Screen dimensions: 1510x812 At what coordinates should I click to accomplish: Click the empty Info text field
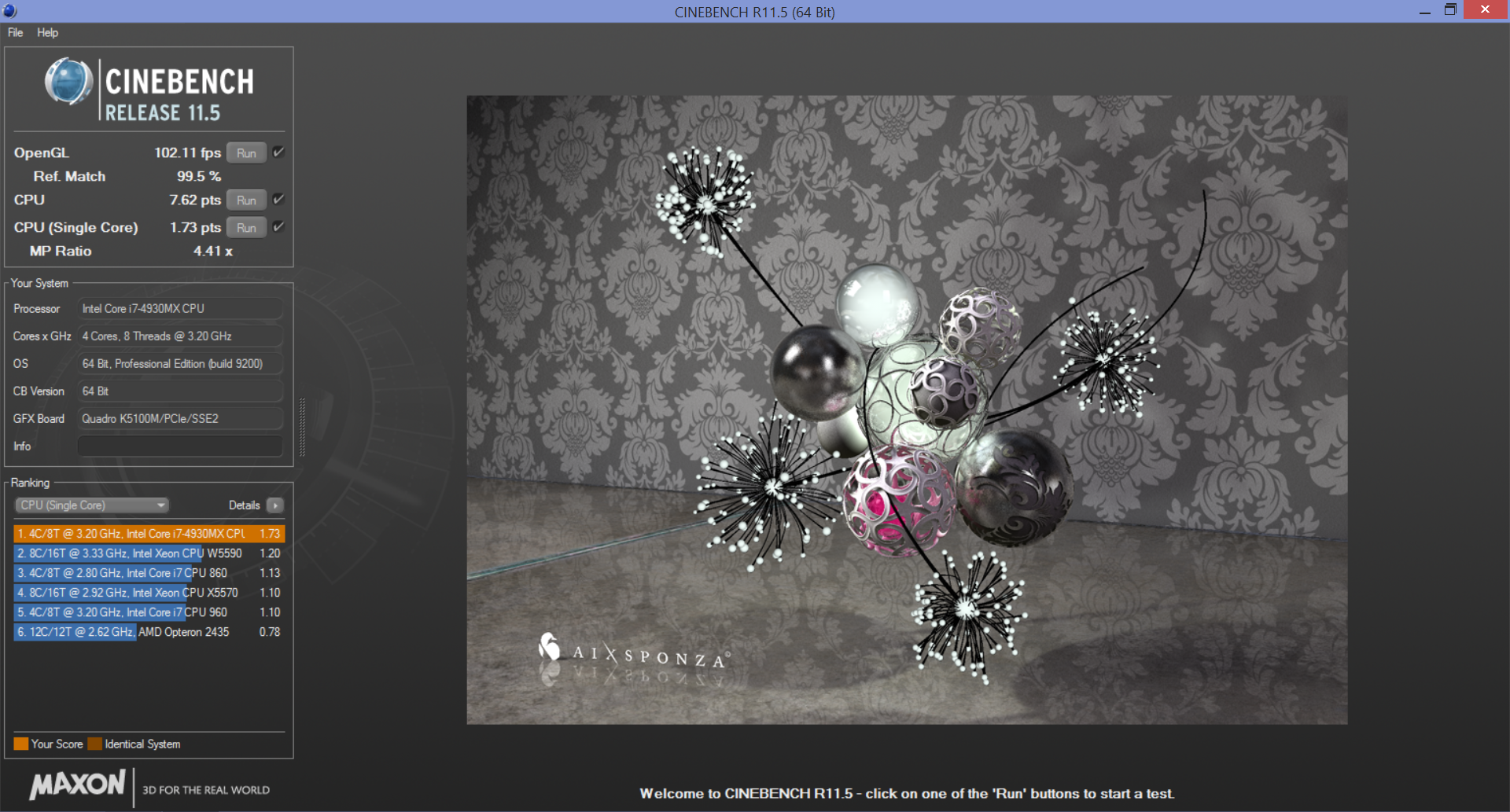(x=179, y=446)
